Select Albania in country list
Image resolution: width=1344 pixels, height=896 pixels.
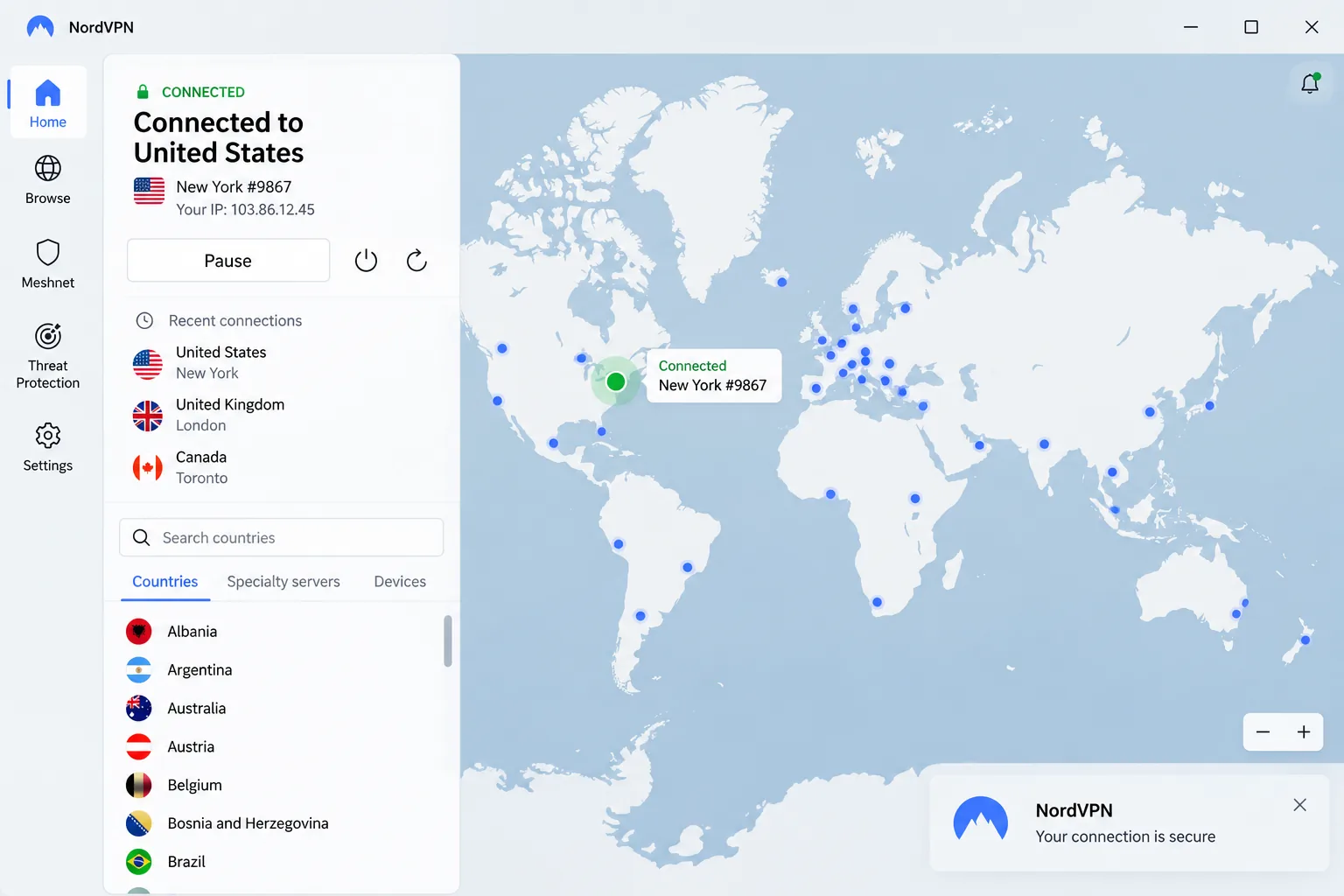(x=282, y=632)
